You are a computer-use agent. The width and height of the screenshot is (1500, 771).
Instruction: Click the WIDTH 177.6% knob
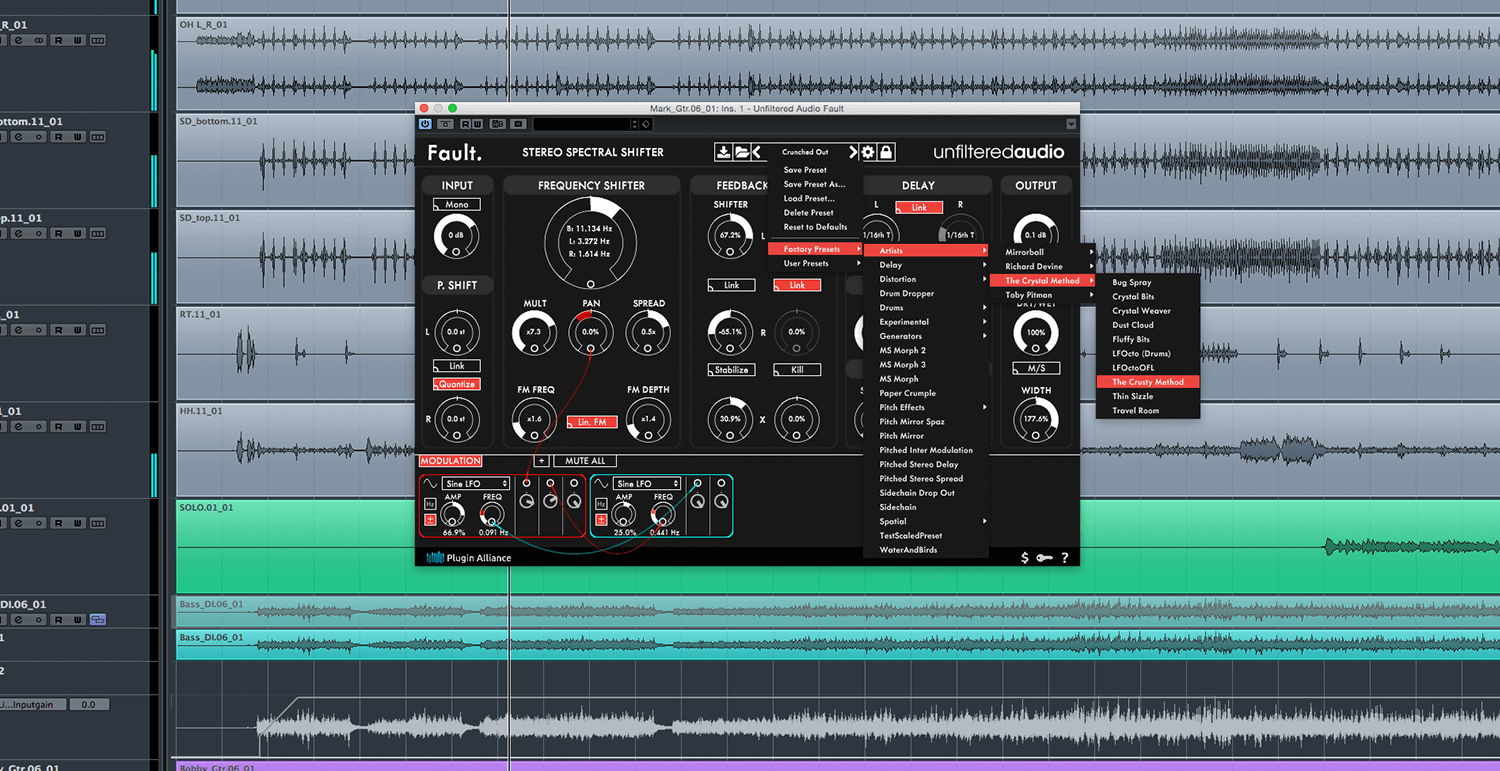[x=1036, y=420]
